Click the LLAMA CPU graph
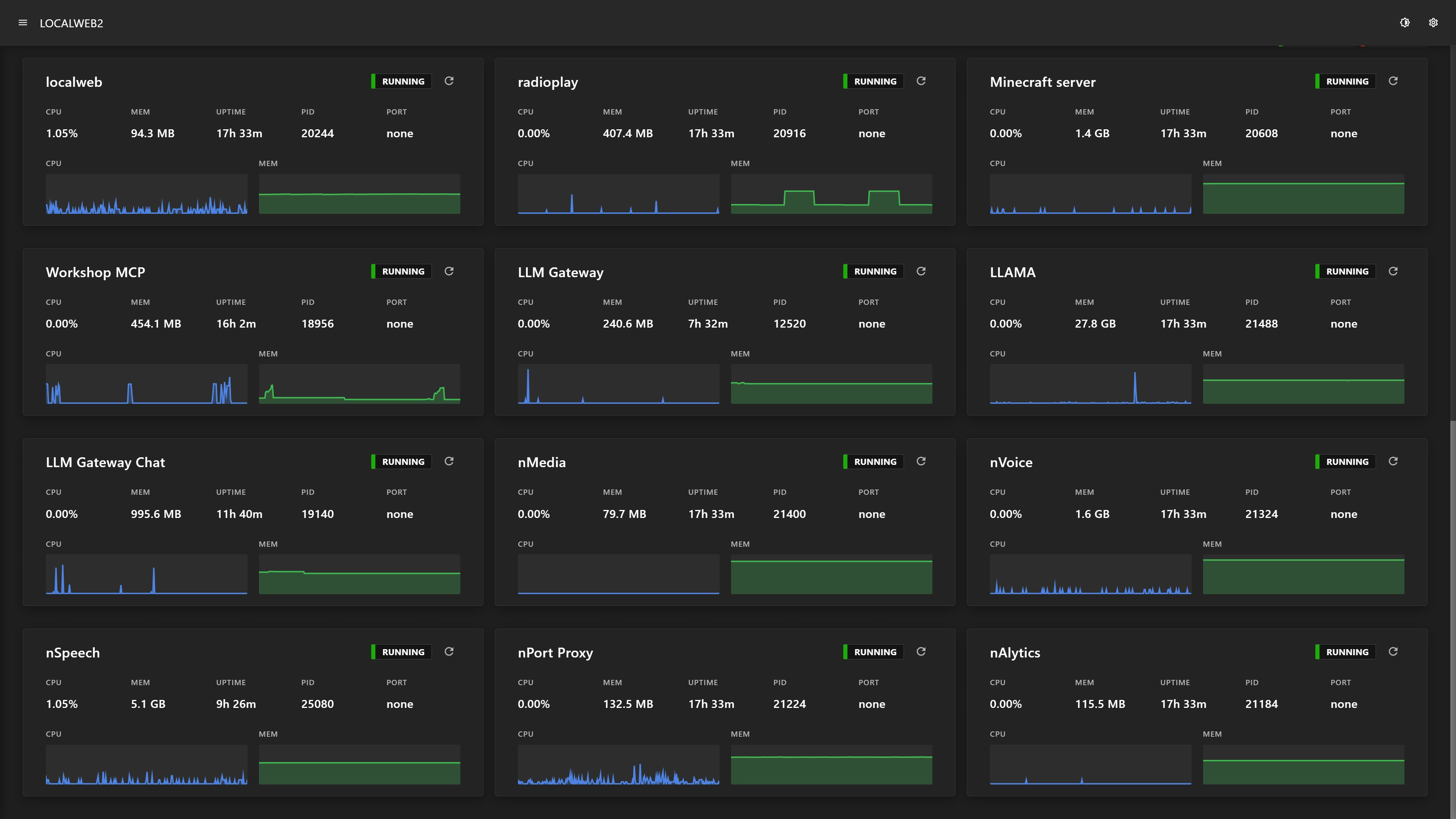Screen dimensions: 1456x819 coord(1090,384)
